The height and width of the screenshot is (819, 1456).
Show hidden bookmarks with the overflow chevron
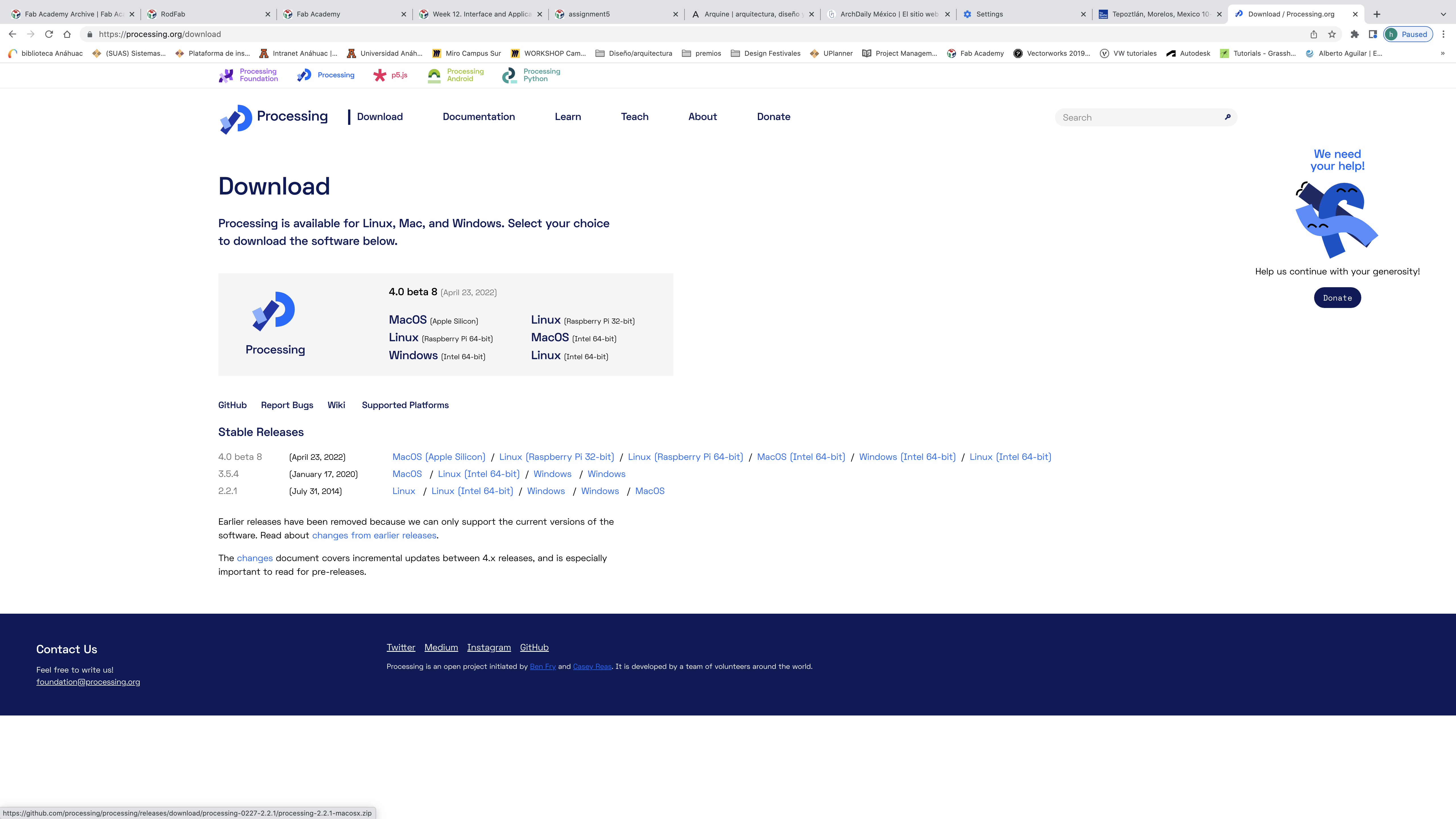point(1442,54)
